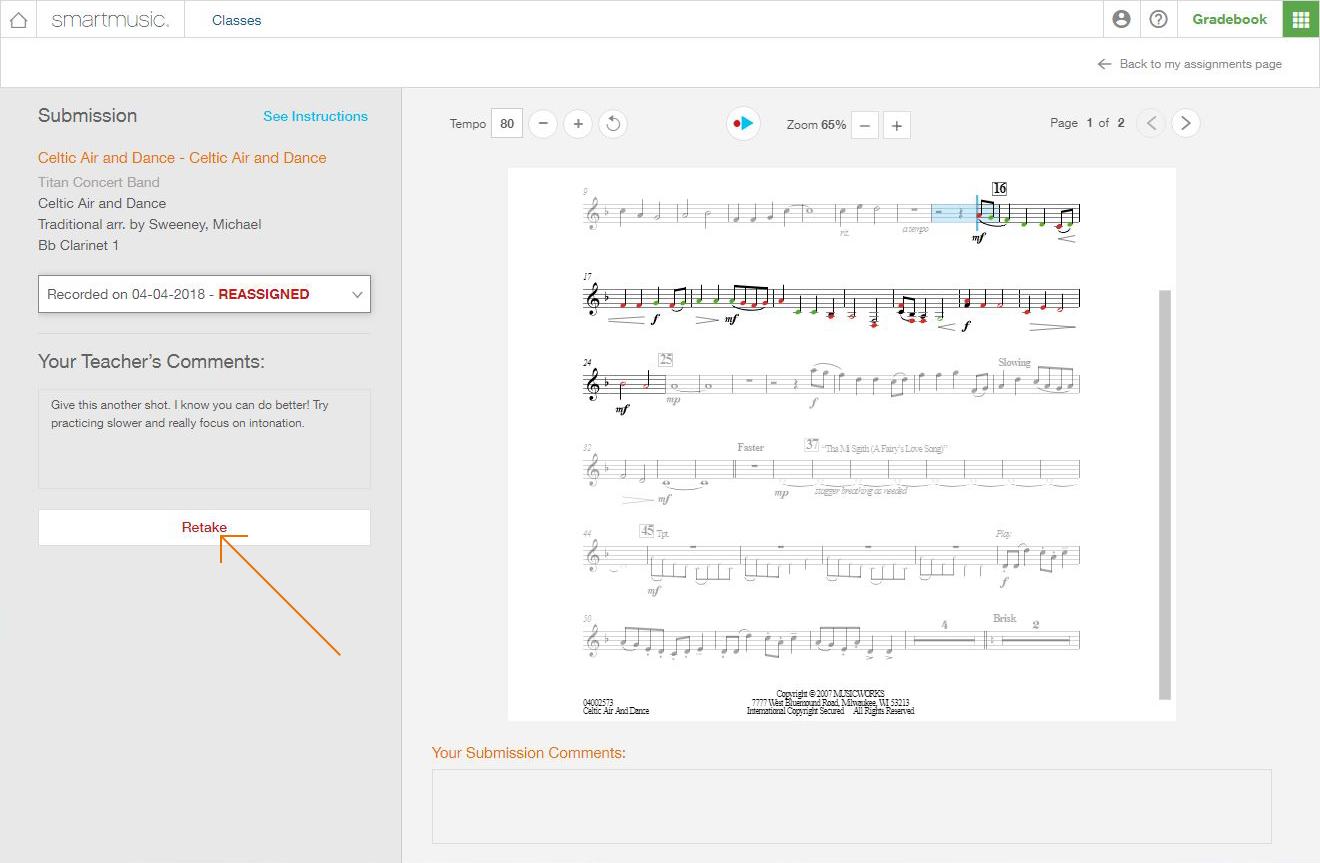This screenshot has height=863, width=1320.
Task: Go back to my assignments page
Action: pyautogui.click(x=1189, y=64)
